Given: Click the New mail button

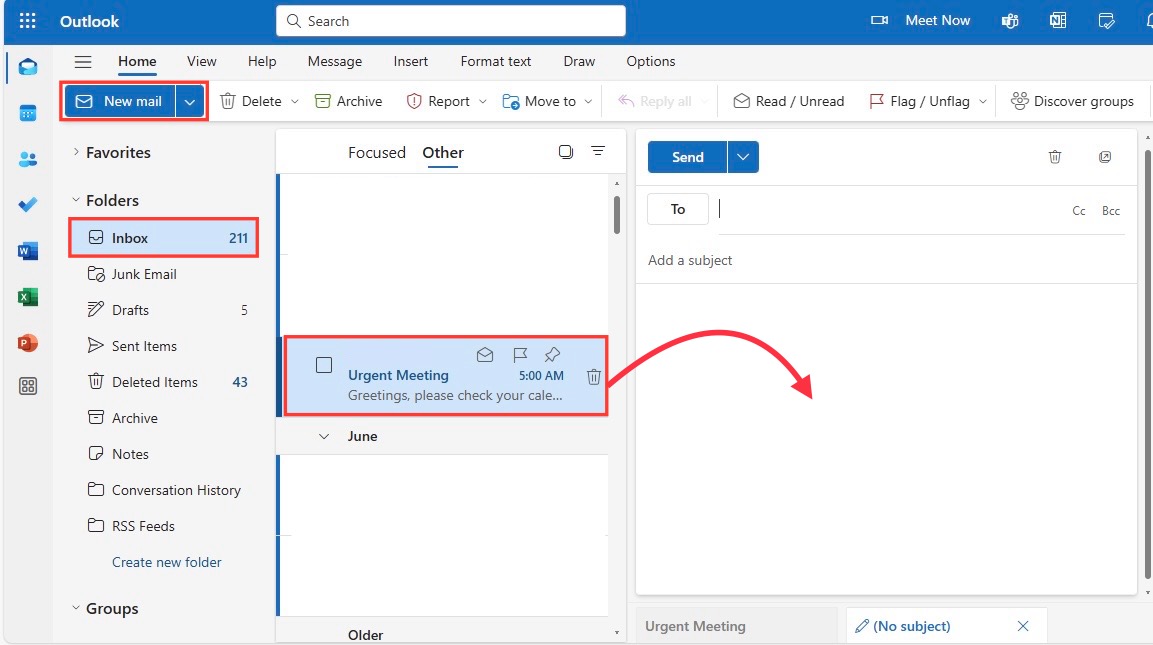Looking at the screenshot, I should click(x=120, y=101).
